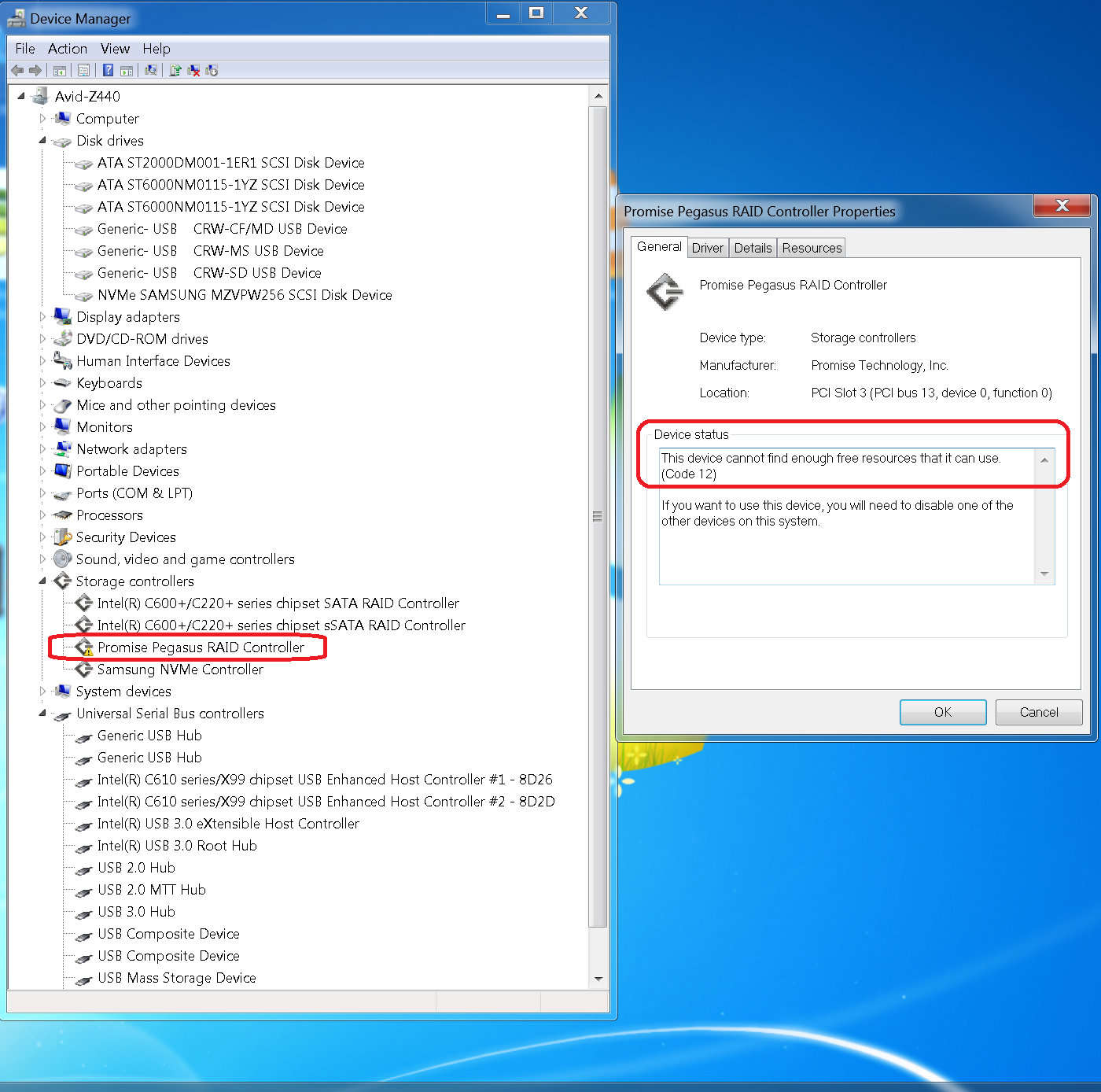Click the Disable device toolbar icon
The height and width of the screenshot is (1092, 1101).
(212, 70)
